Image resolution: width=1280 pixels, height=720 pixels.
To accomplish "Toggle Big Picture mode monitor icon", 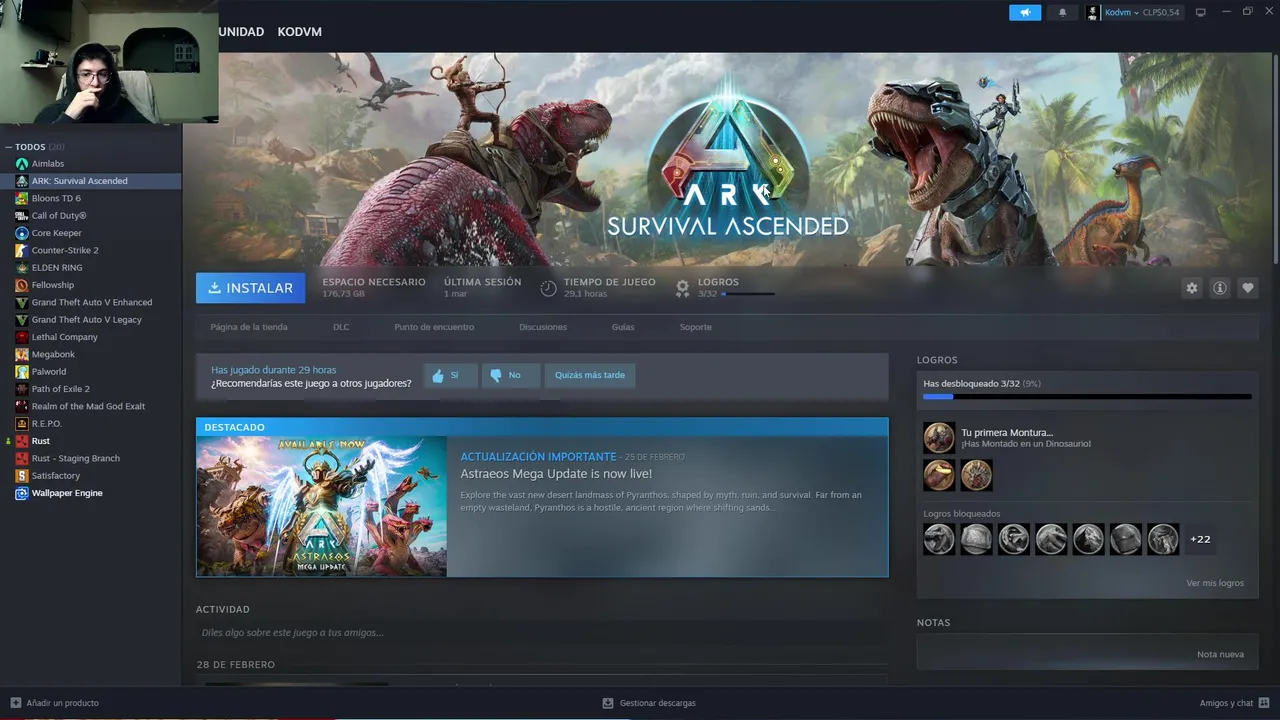I will pos(1201,12).
